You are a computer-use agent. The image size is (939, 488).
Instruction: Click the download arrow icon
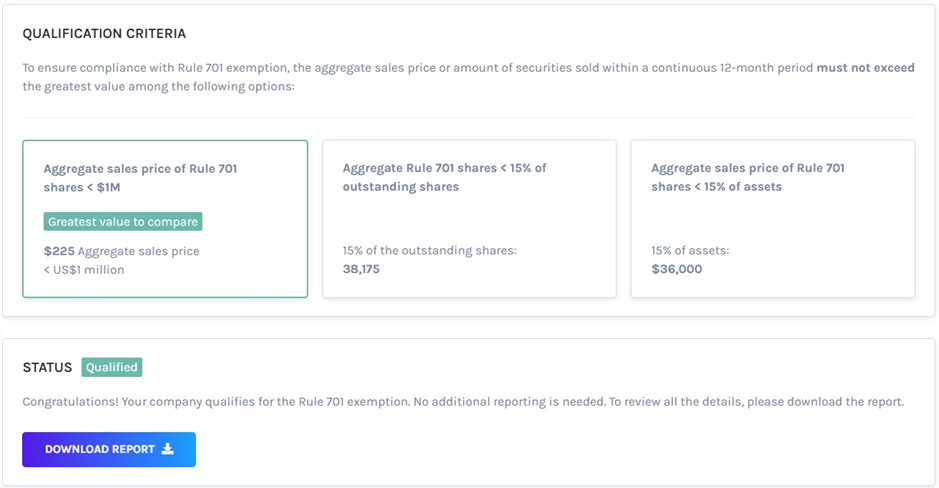tap(168, 450)
